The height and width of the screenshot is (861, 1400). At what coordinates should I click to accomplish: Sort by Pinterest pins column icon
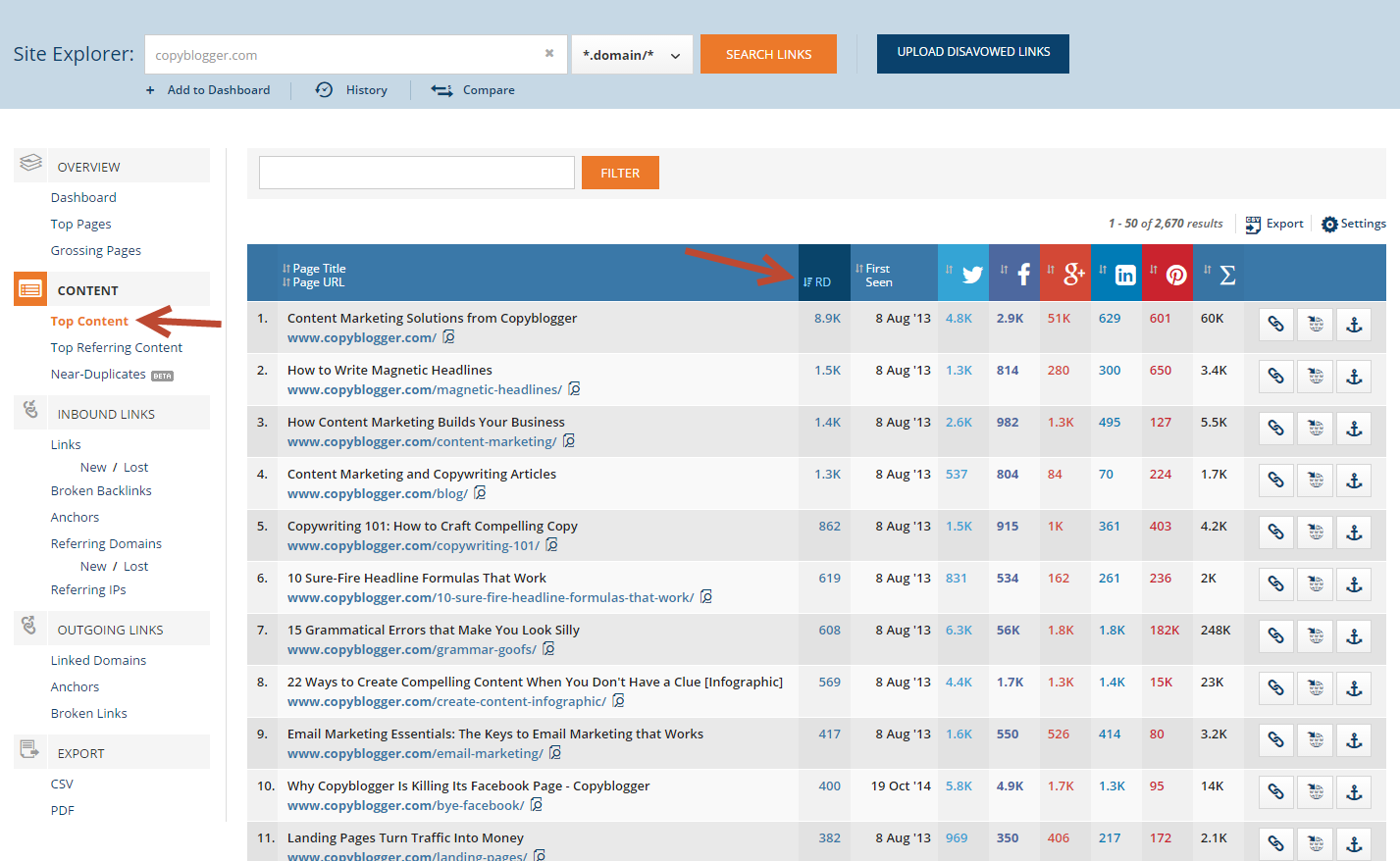[1176, 276]
